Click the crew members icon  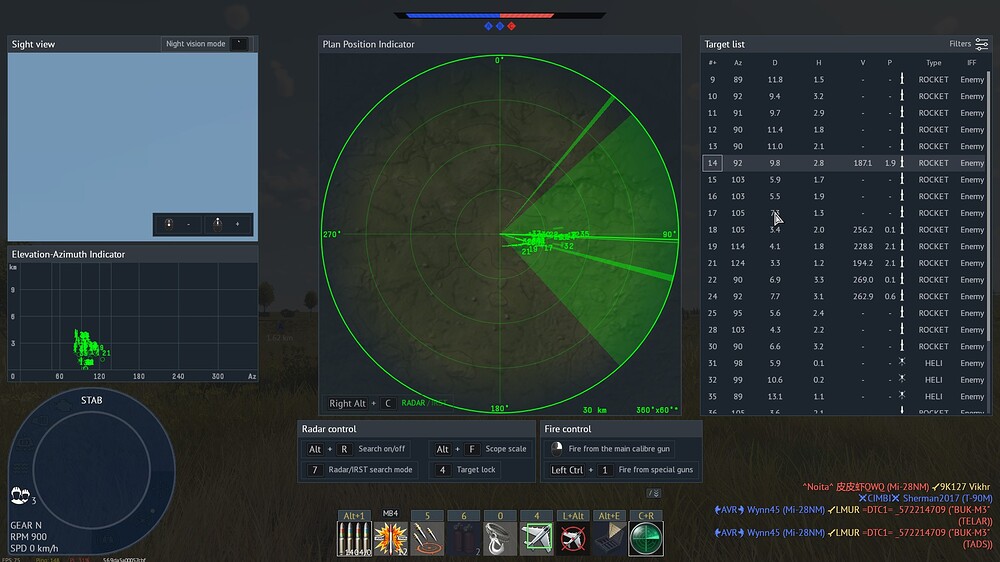pos(19,495)
